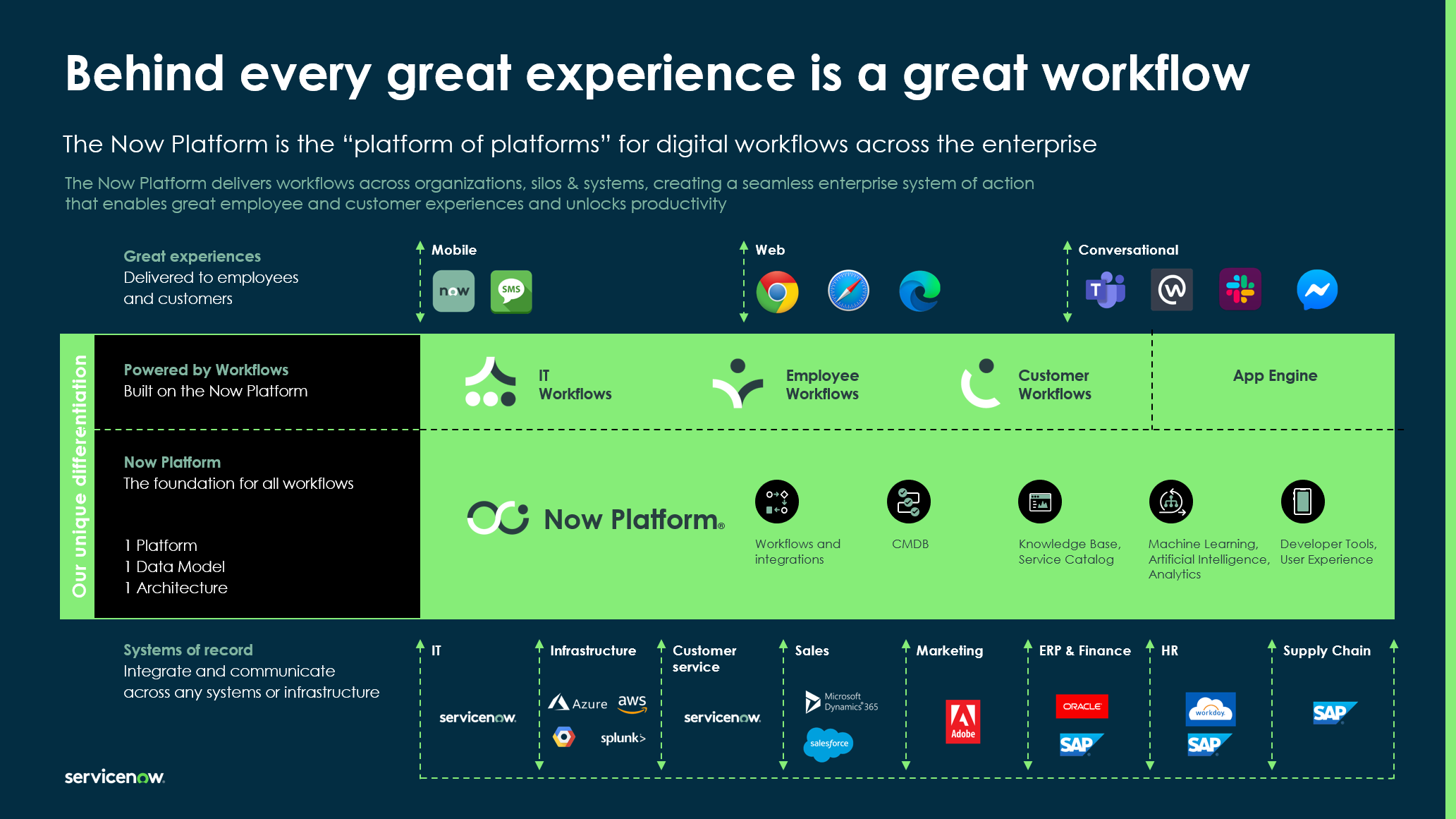Click the Developer Tools phone icon
Screen dimensions: 1456x819
(1302, 502)
